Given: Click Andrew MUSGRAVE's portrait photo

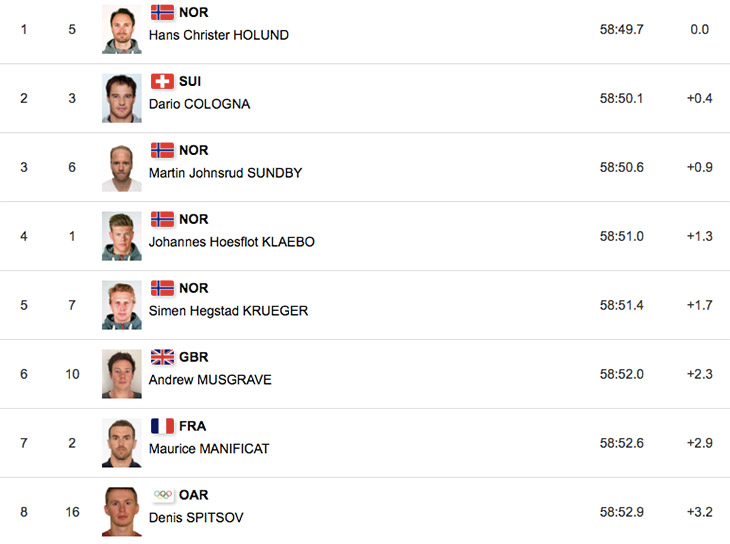Looking at the screenshot, I should pyautogui.click(x=122, y=374).
